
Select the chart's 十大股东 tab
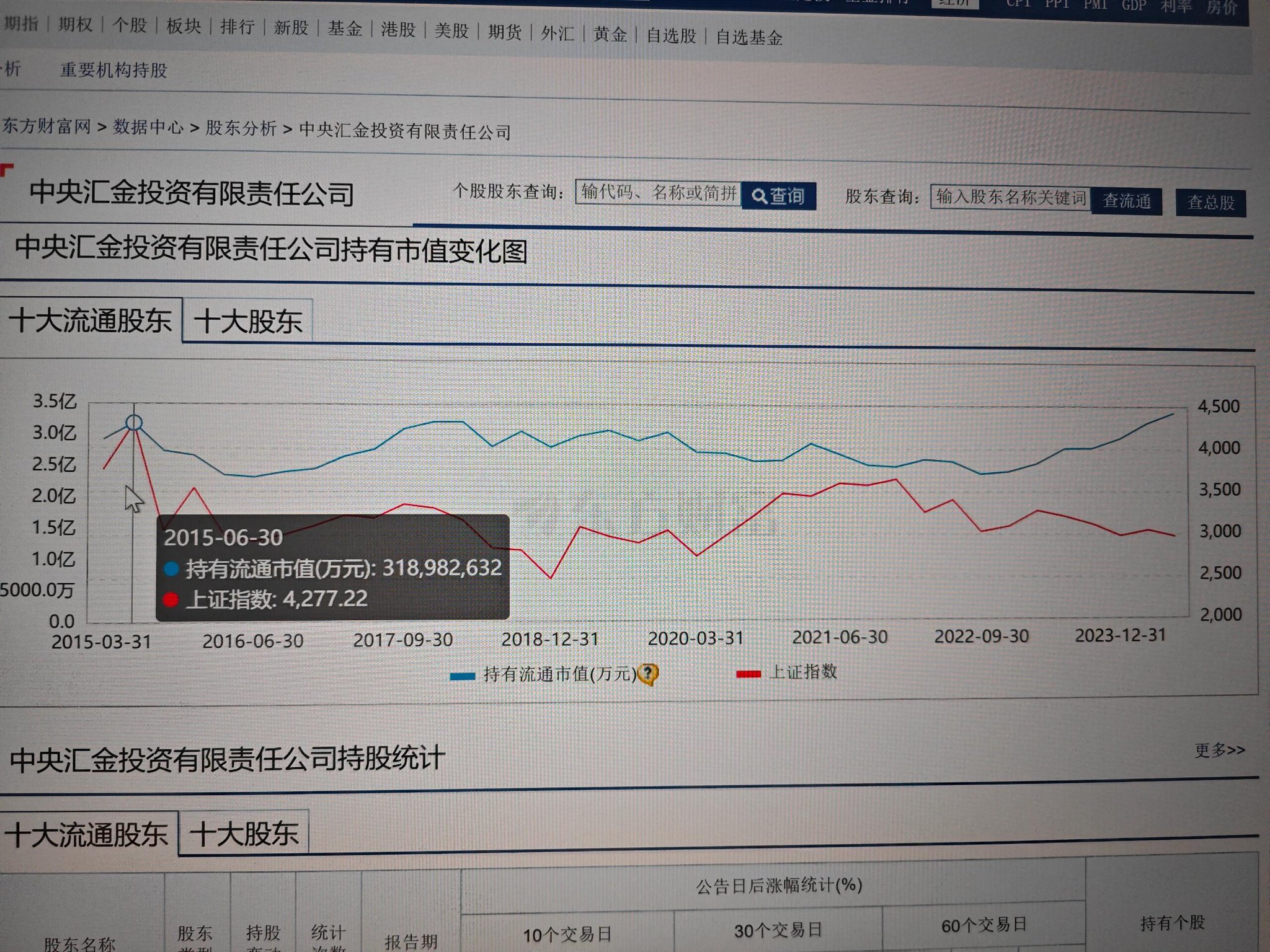click(x=248, y=322)
